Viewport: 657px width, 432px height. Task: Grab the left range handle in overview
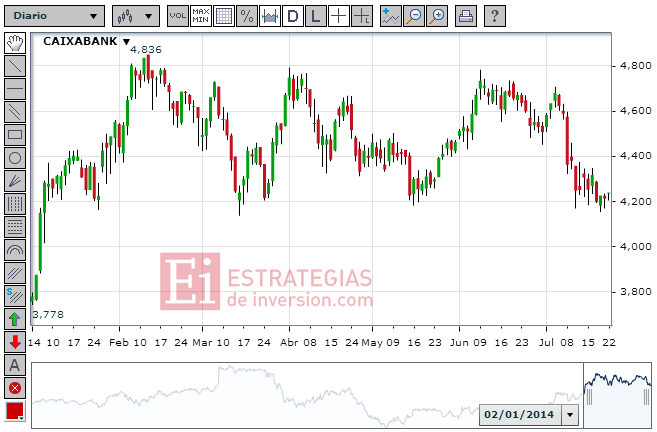pyautogui.click(x=589, y=397)
